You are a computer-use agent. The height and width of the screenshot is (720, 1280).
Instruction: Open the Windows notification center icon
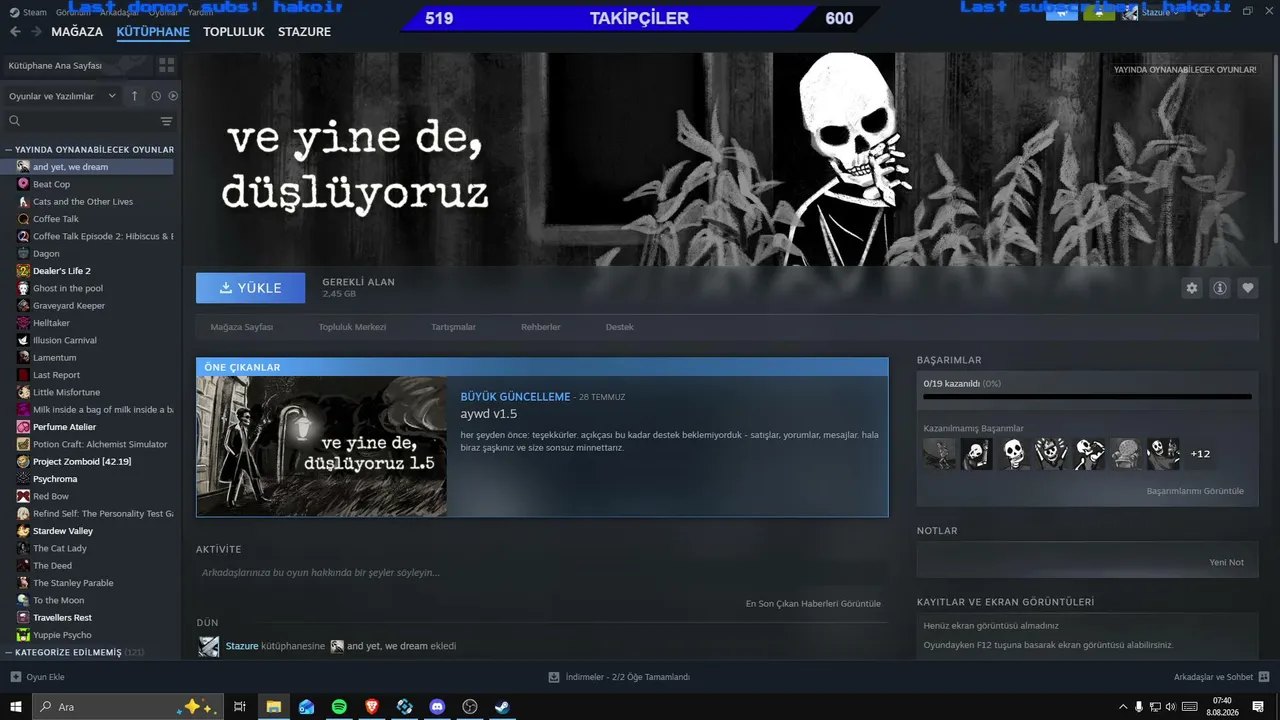pos(1258,707)
